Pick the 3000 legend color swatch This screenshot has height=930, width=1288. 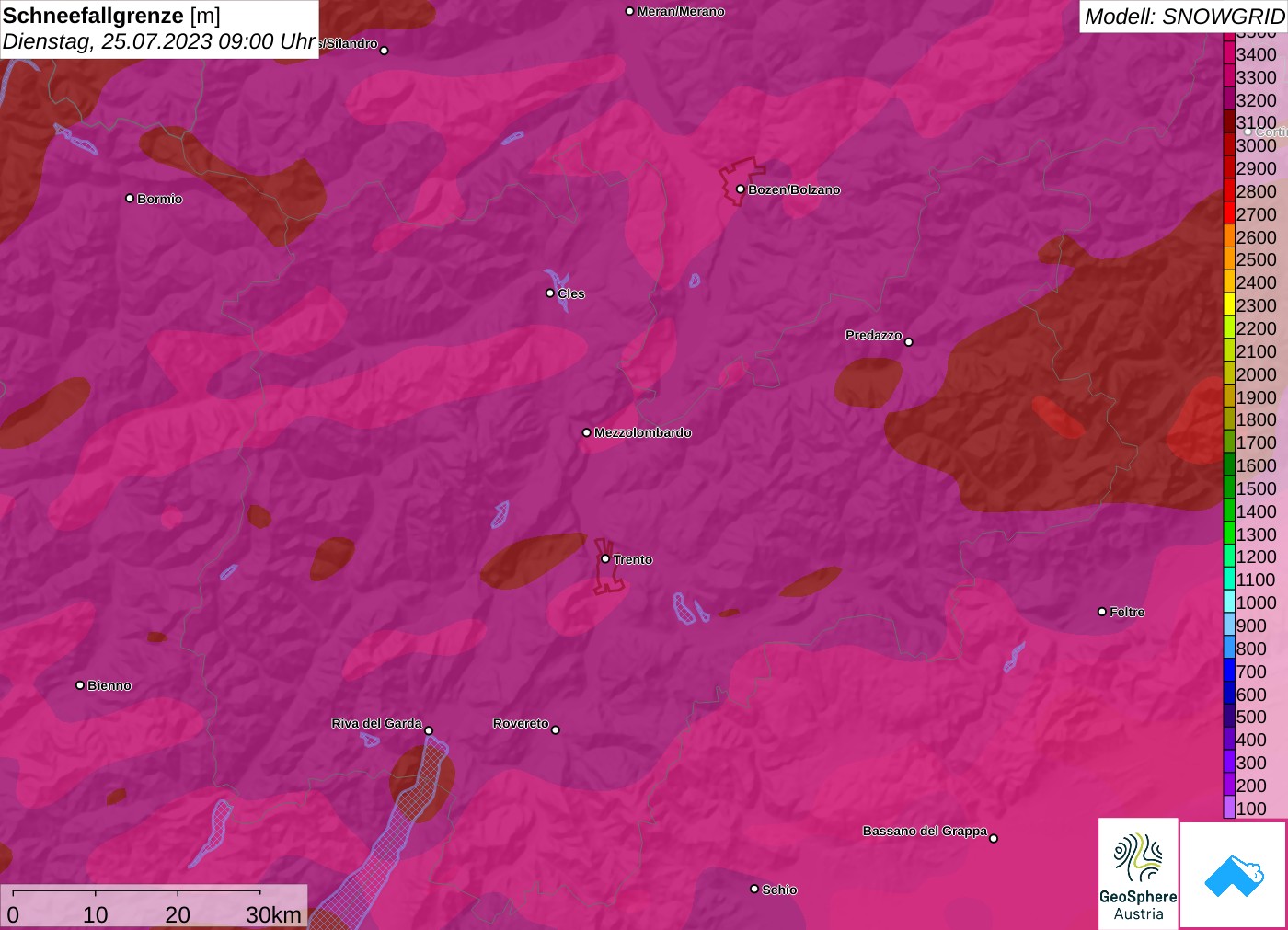pos(1229,145)
